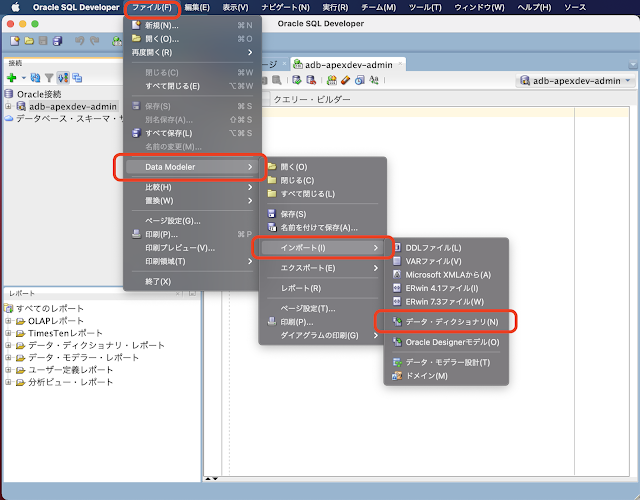This screenshot has width=640, height=500.
Task: Choose すべて閉じる(E) in the File menu
Action: pyautogui.click(x=192, y=86)
